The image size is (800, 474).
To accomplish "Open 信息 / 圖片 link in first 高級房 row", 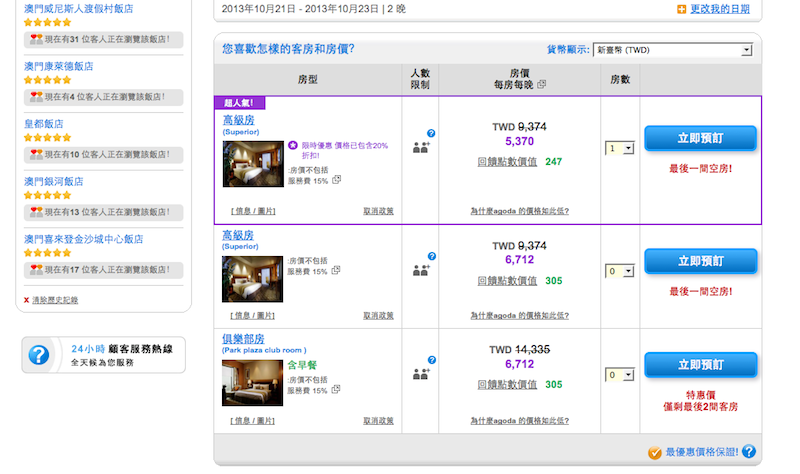I will 253,211.
